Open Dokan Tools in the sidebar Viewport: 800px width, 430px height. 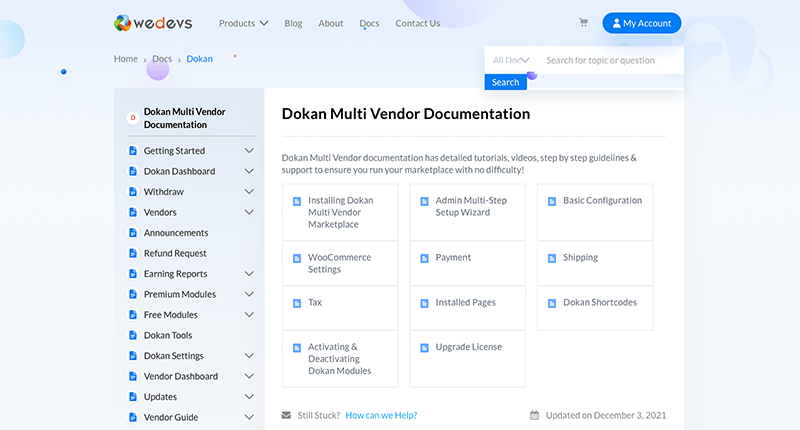tap(168, 335)
